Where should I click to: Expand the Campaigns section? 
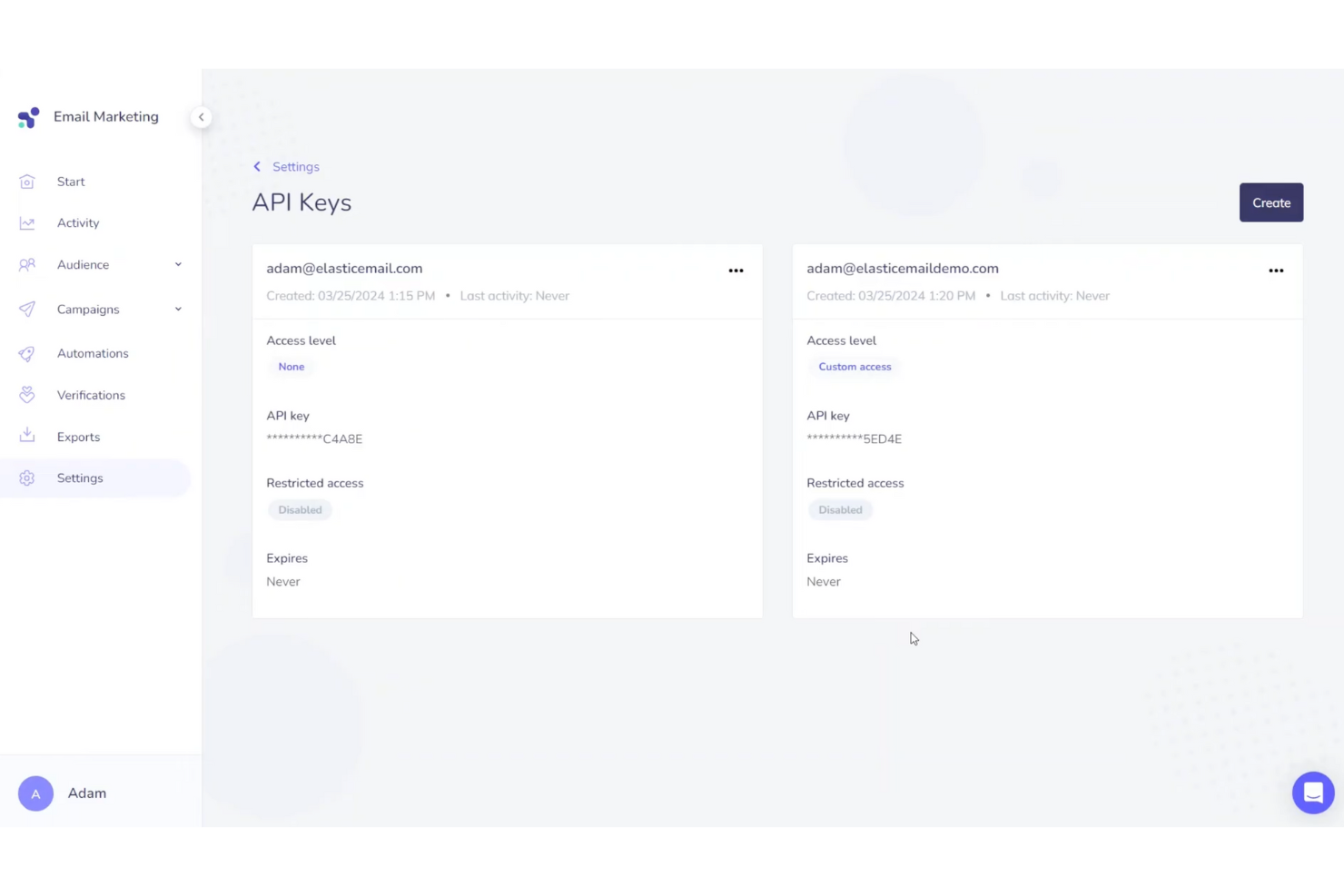[178, 309]
